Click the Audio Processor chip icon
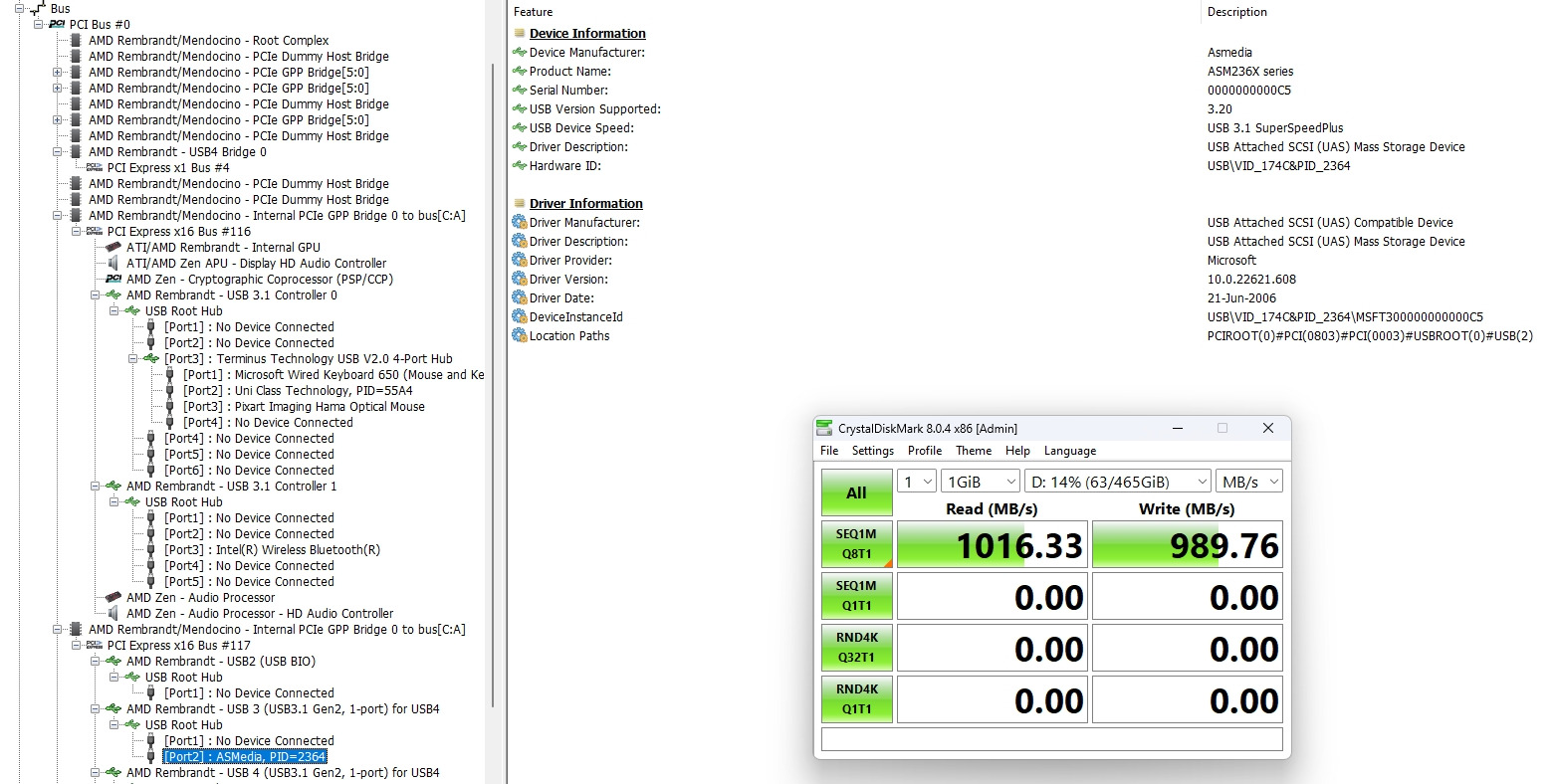Screen dimensions: 1555x784 click(113, 597)
